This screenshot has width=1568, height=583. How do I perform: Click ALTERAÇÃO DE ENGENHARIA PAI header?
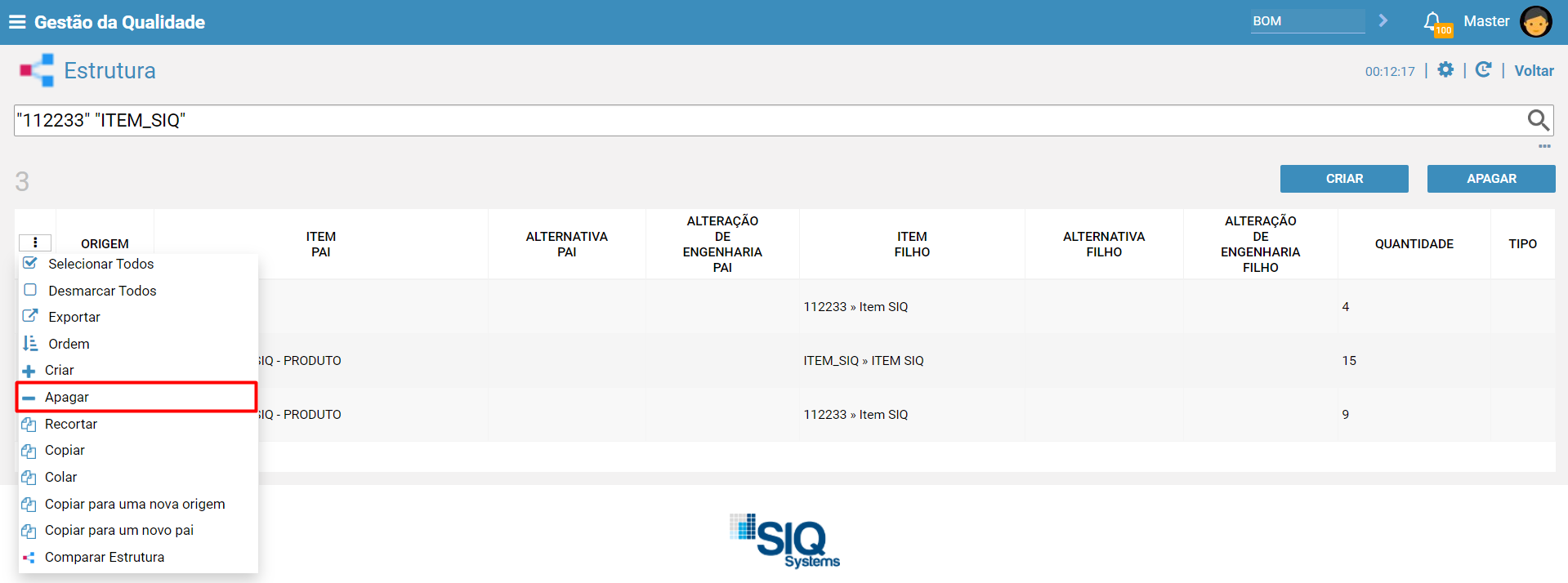coord(722,243)
